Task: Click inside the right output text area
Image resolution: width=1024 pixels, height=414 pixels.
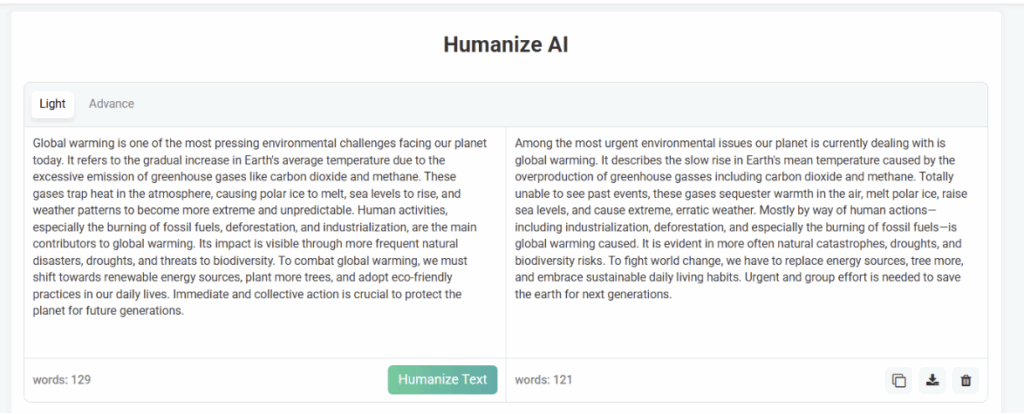Action: point(746,328)
